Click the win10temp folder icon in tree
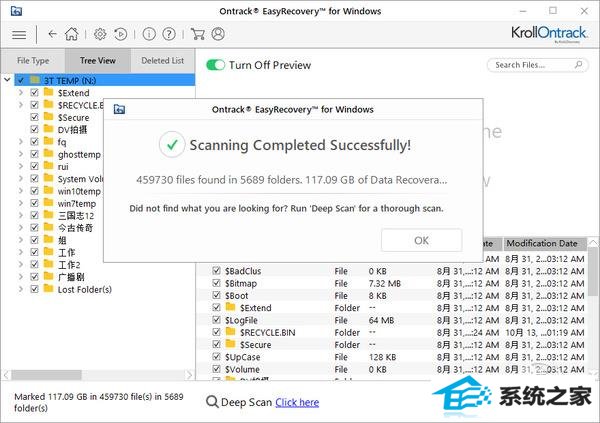This screenshot has width=600, height=423. pyautogui.click(x=49, y=191)
